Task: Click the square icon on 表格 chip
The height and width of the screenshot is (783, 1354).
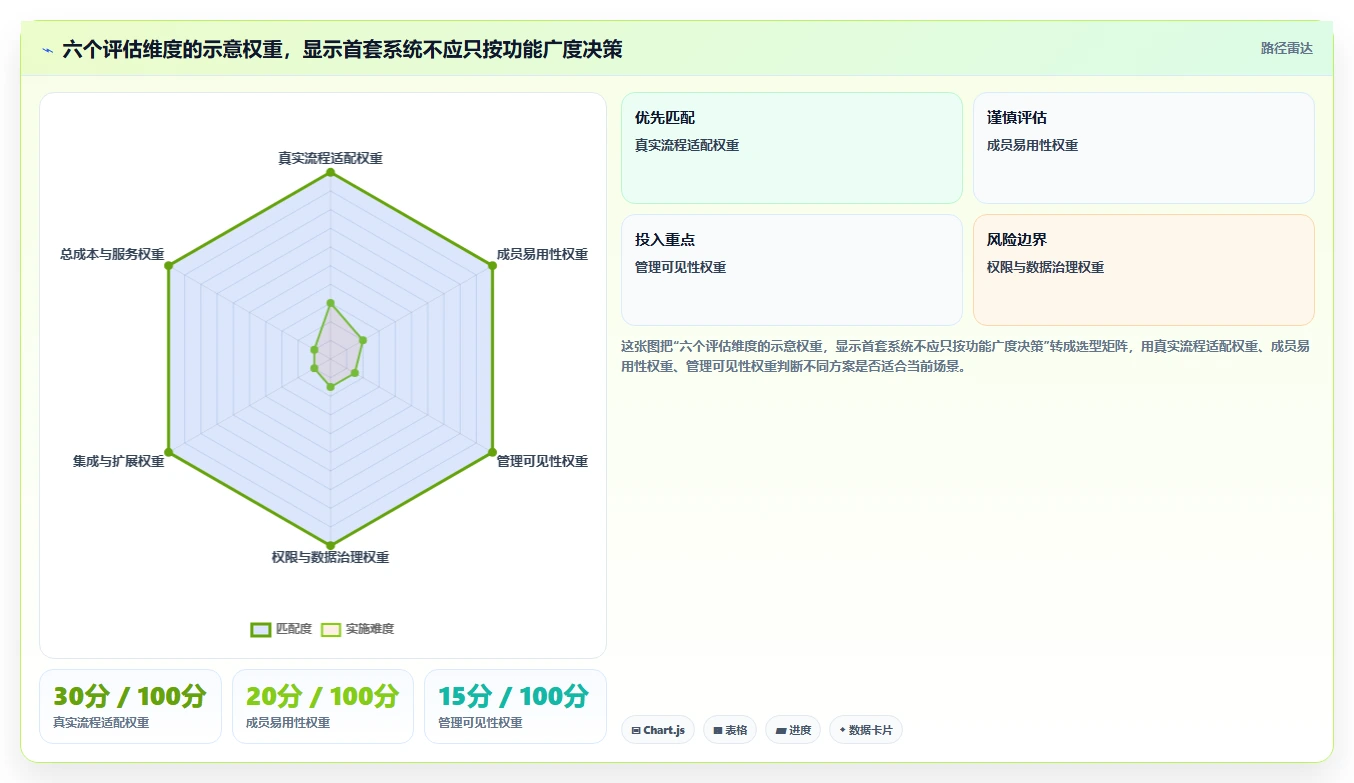Action: pyautogui.click(x=717, y=731)
